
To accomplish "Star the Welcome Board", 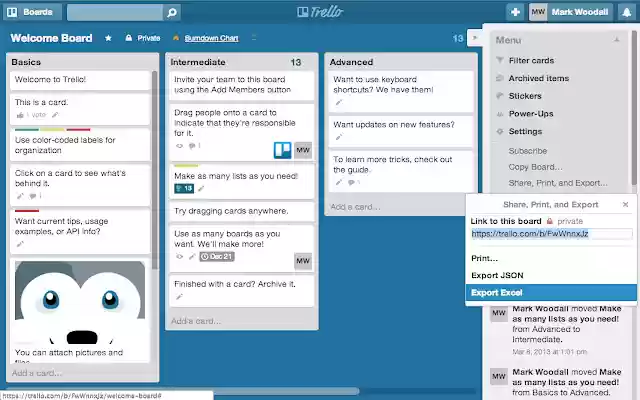I will pos(108,38).
